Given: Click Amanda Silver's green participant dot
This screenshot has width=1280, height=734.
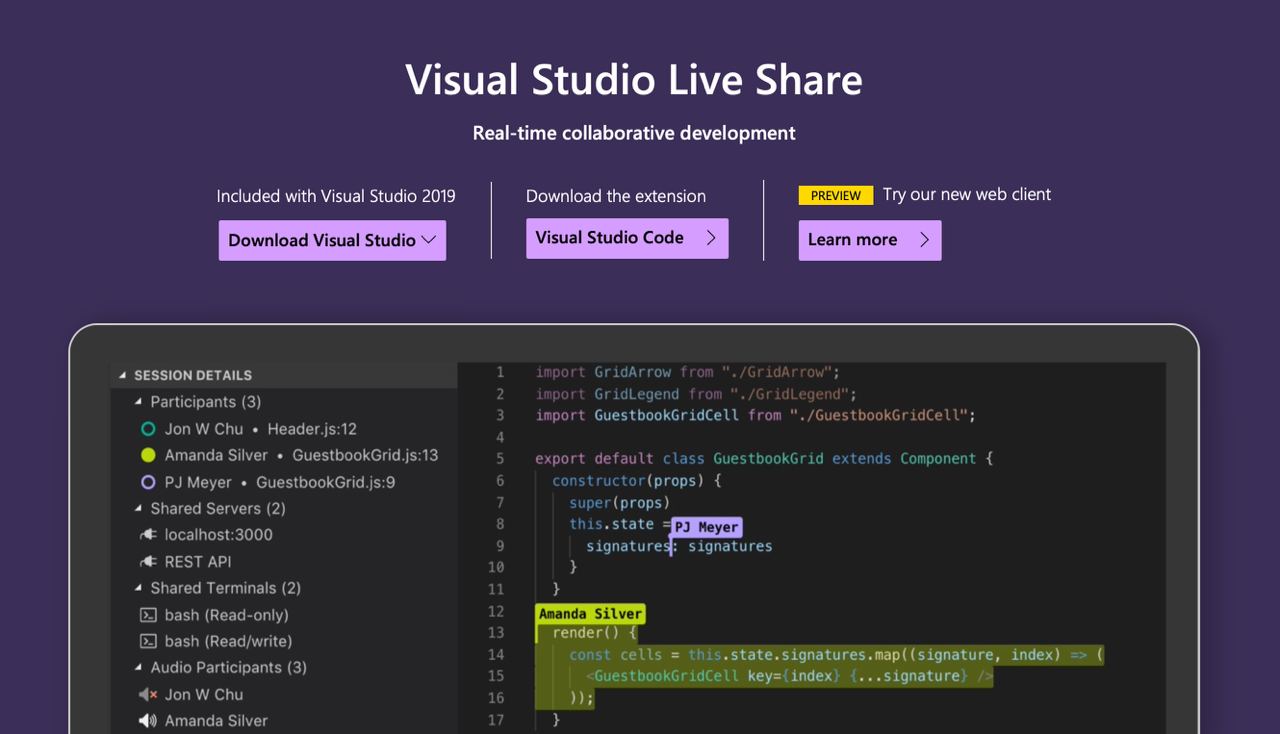Looking at the screenshot, I should (x=148, y=455).
